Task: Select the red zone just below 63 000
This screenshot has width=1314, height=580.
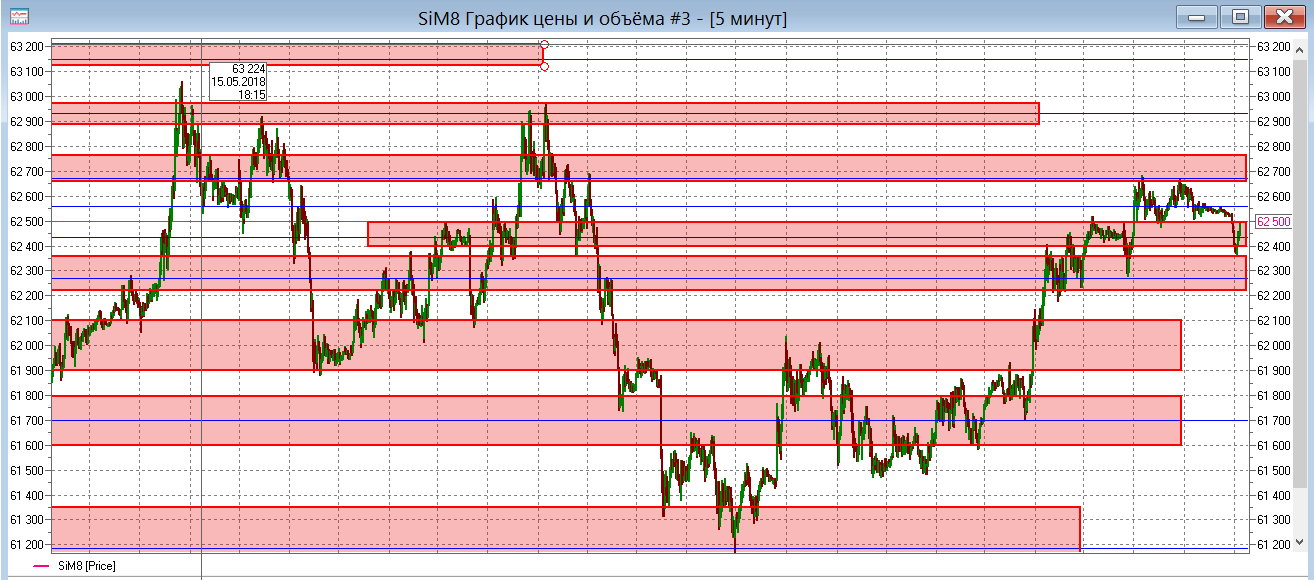Action: (x=545, y=114)
